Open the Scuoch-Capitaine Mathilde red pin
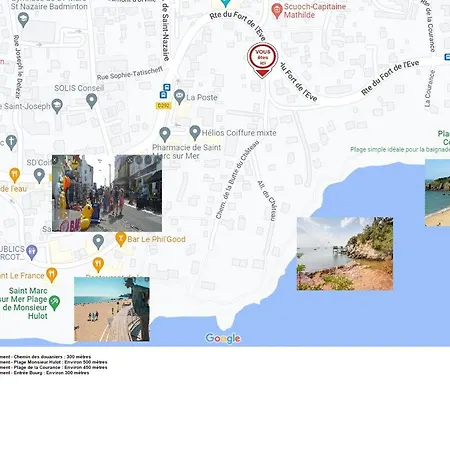 (277, 11)
